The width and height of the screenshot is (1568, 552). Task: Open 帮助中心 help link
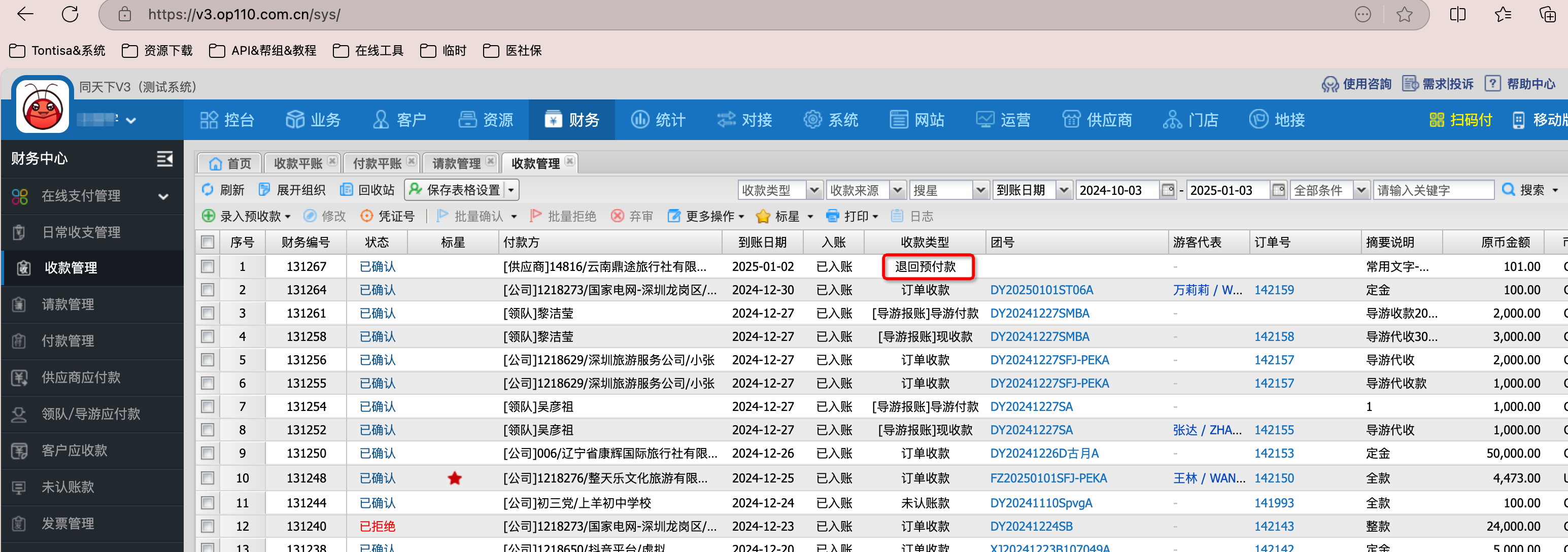click(x=1520, y=84)
